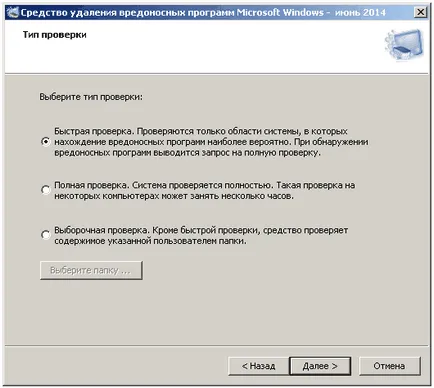Viewport: 434px width, 388px height.
Task: Click the Выберите папку button
Action: pos(91,270)
